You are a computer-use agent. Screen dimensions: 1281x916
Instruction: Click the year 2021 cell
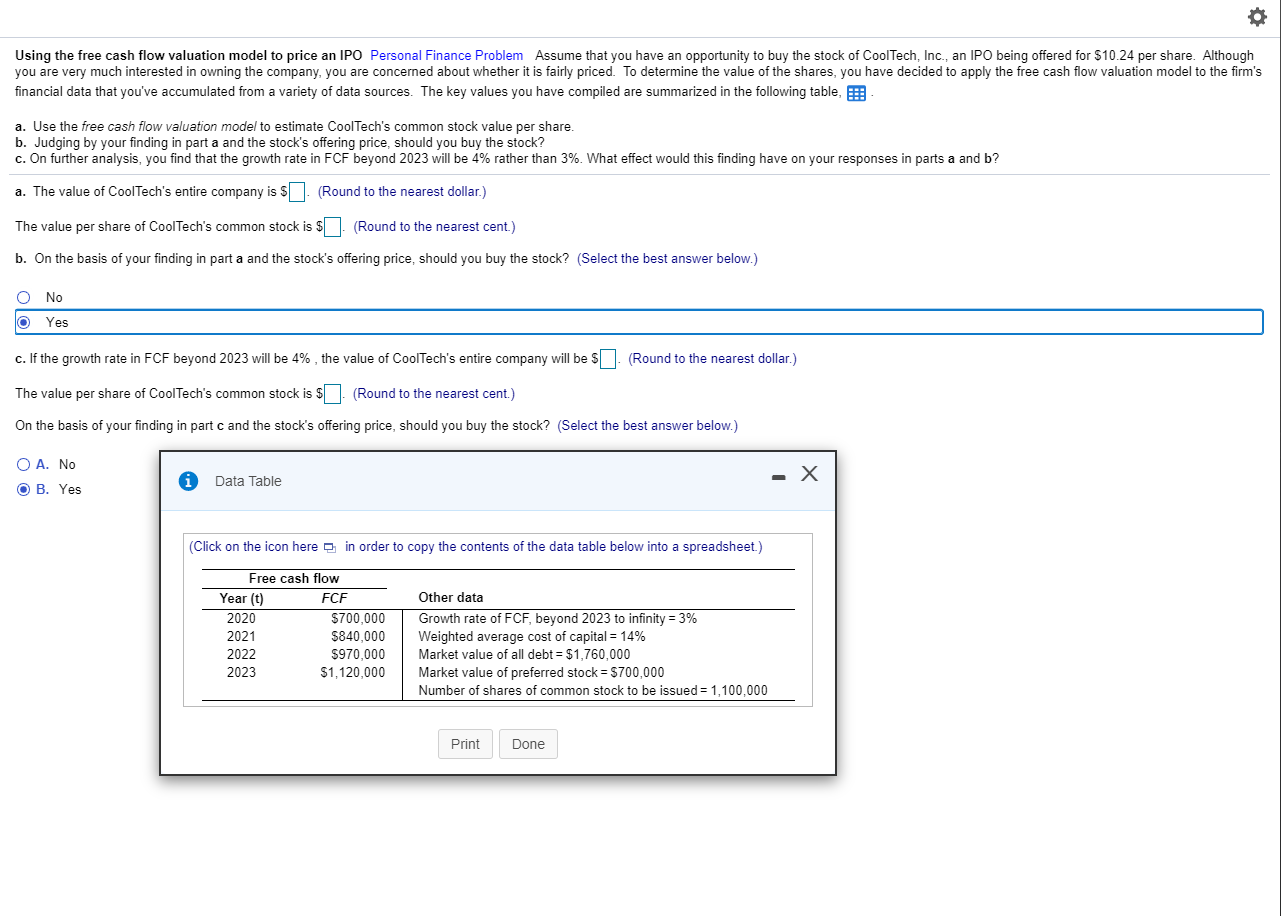(x=241, y=636)
